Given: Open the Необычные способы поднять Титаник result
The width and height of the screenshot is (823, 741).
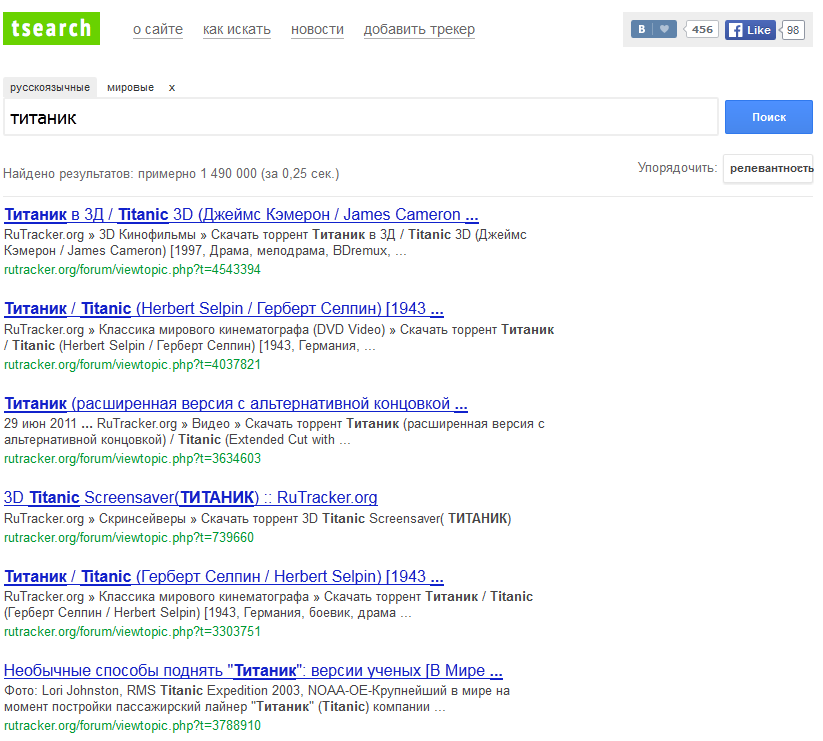Looking at the screenshot, I should point(253,670).
